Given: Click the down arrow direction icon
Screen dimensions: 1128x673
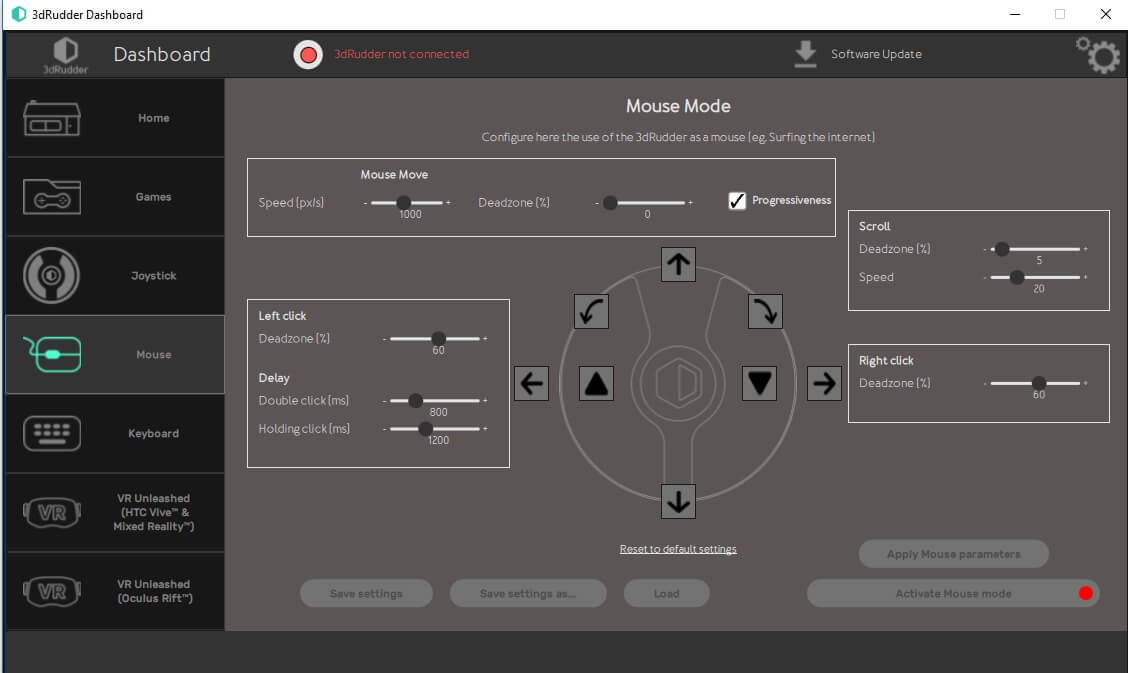Looking at the screenshot, I should (x=678, y=501).
